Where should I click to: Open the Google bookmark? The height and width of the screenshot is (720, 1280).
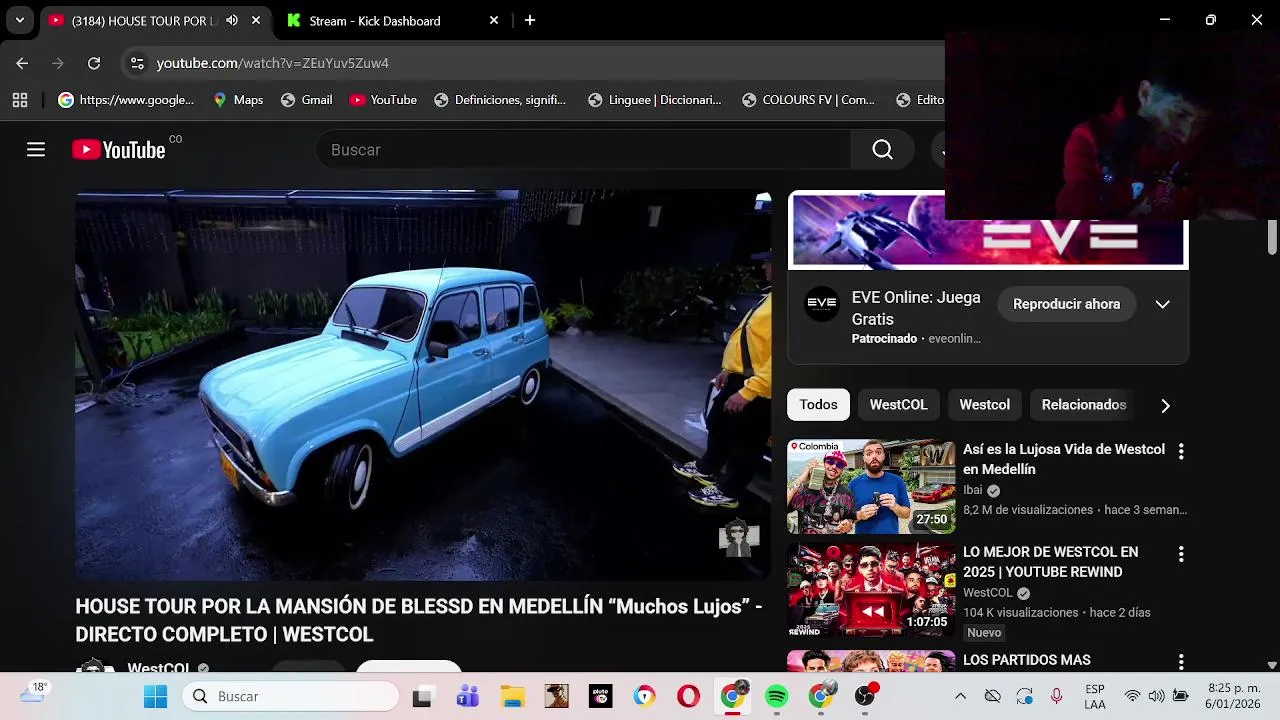tap(126, 100)
